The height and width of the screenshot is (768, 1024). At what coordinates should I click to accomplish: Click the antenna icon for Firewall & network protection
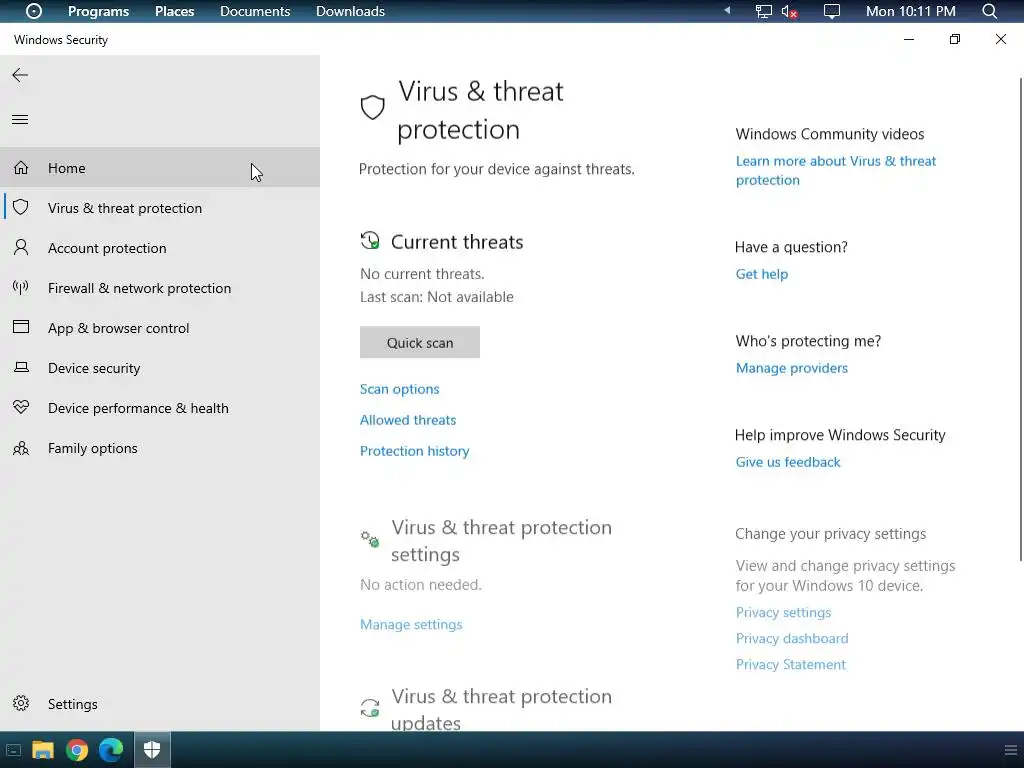[21, 287]
